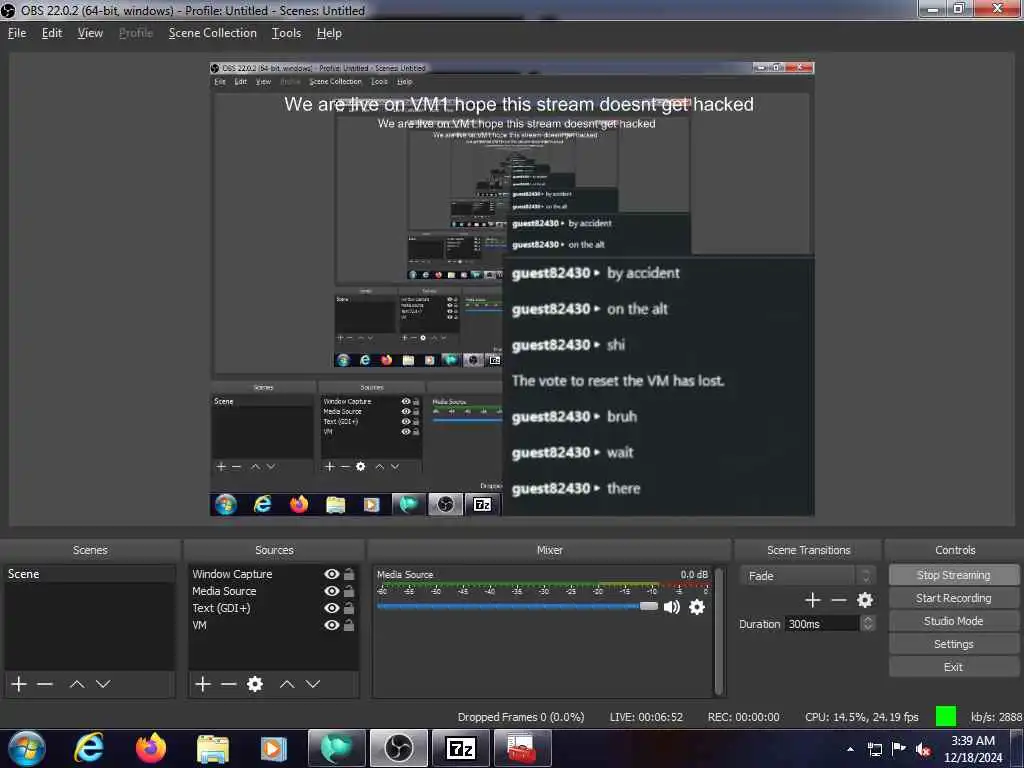Open 7-Zip from the taskbar
The width and height of the screenshot is (1024, 768).
coord(460,748)
